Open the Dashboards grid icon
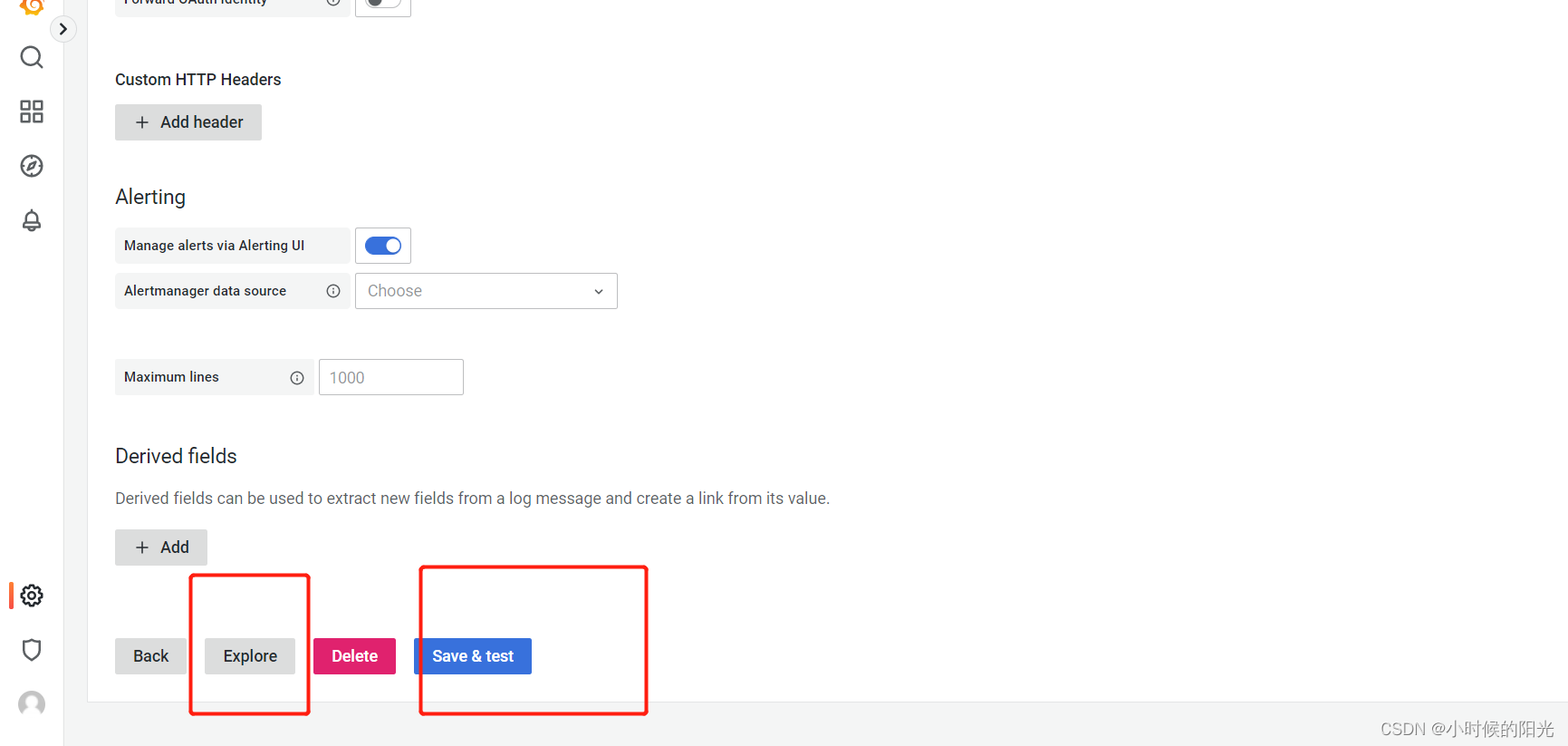 pos(32,111)
